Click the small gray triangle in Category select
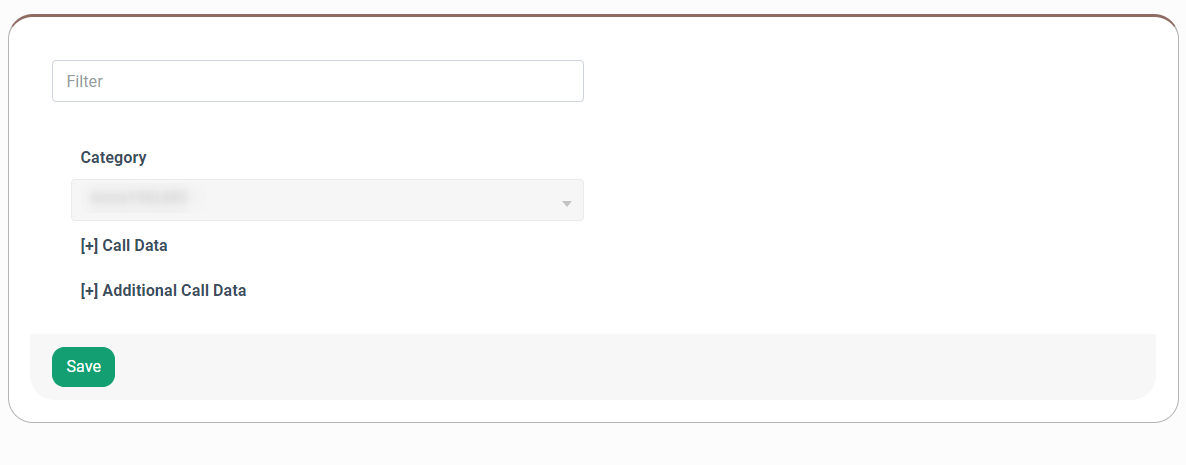Image resolution: width=1186 pixels, height=465 pixels. coord(567,204)
